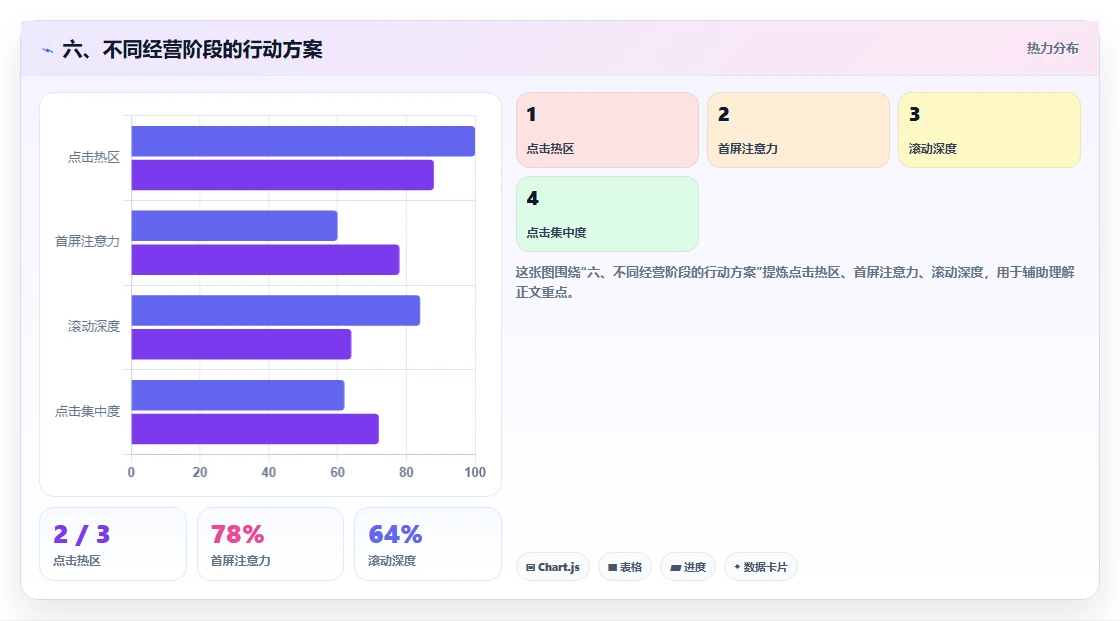Click the purple 滚动深度 bar
This screenshot has width=1120, height=621.
tap(241, 344)
